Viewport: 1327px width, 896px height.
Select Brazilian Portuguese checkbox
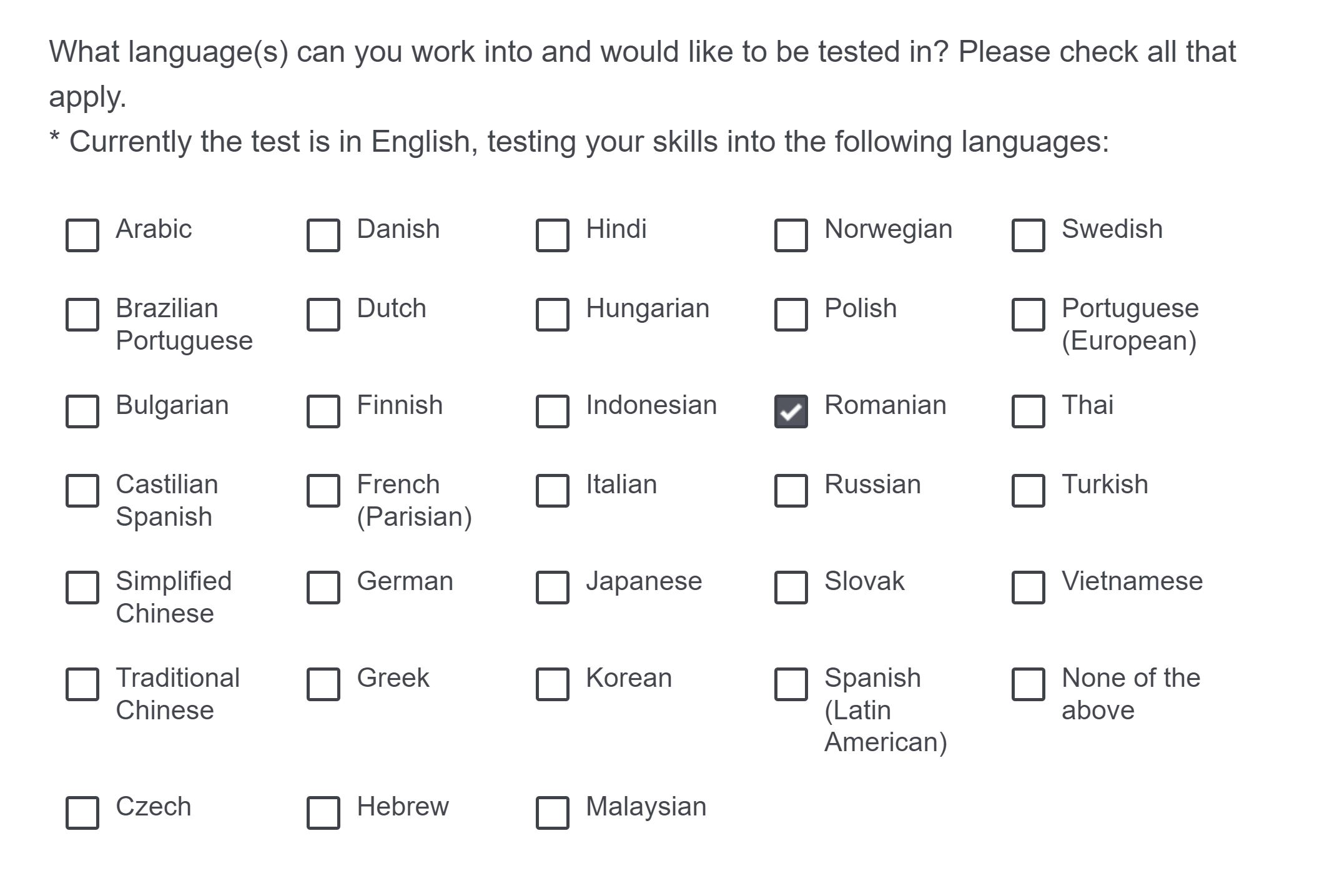pos(82,314)
